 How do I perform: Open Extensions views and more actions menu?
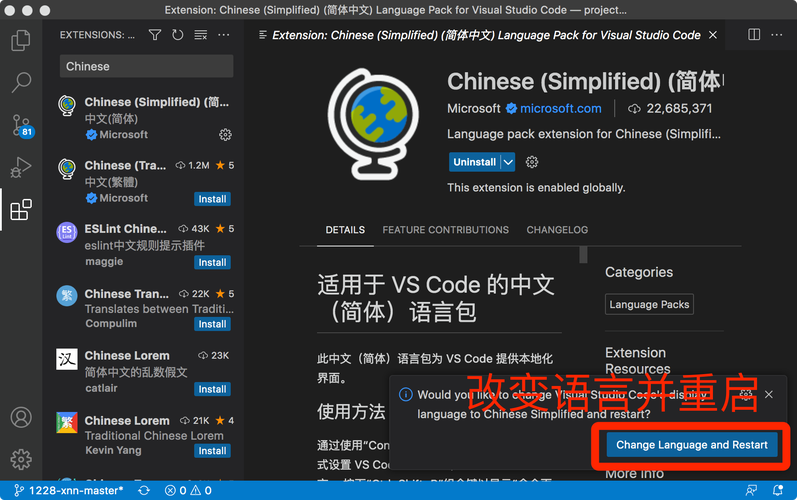click(x=224, y=35)
